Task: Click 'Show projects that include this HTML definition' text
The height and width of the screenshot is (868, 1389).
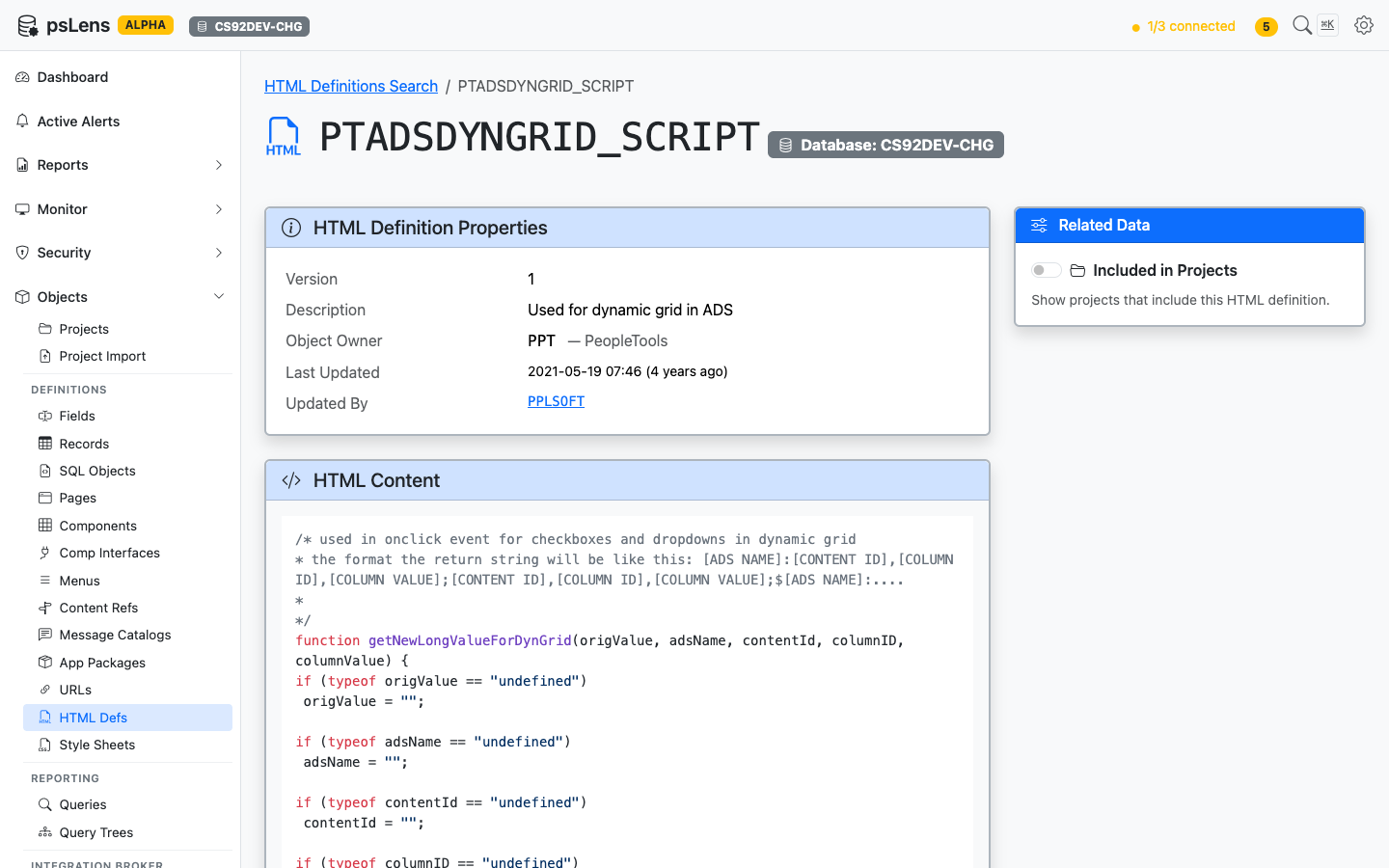Action: click(x=1180, y=300)
